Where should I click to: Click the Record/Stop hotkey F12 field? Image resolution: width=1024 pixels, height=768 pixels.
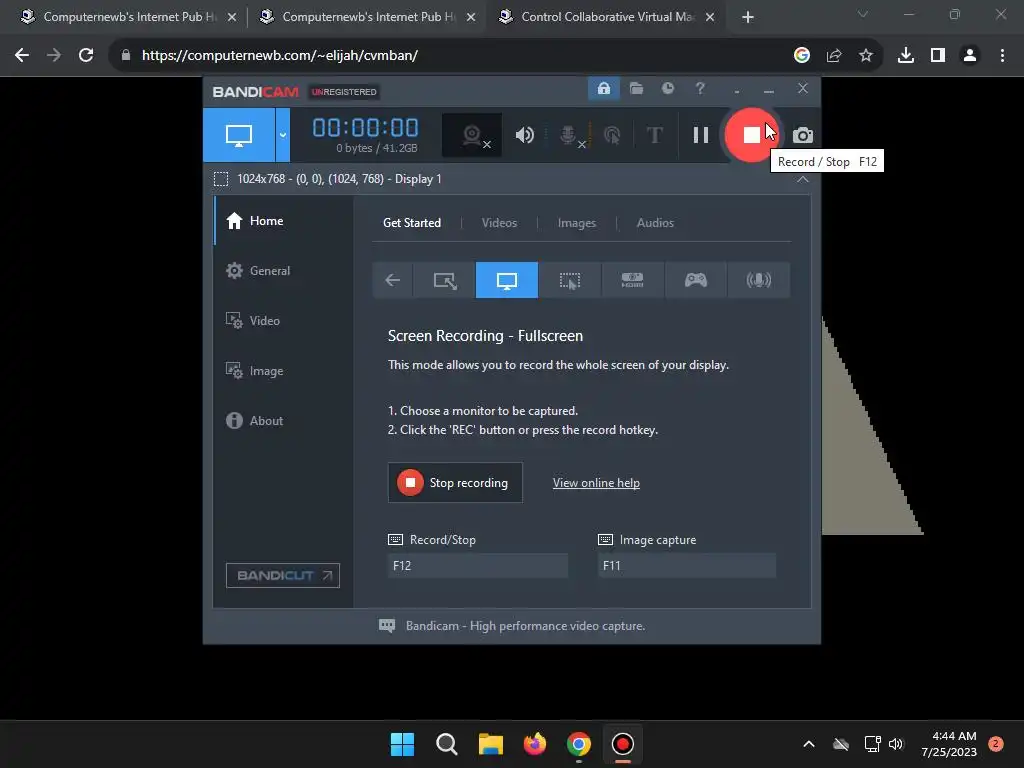(478, 566)
